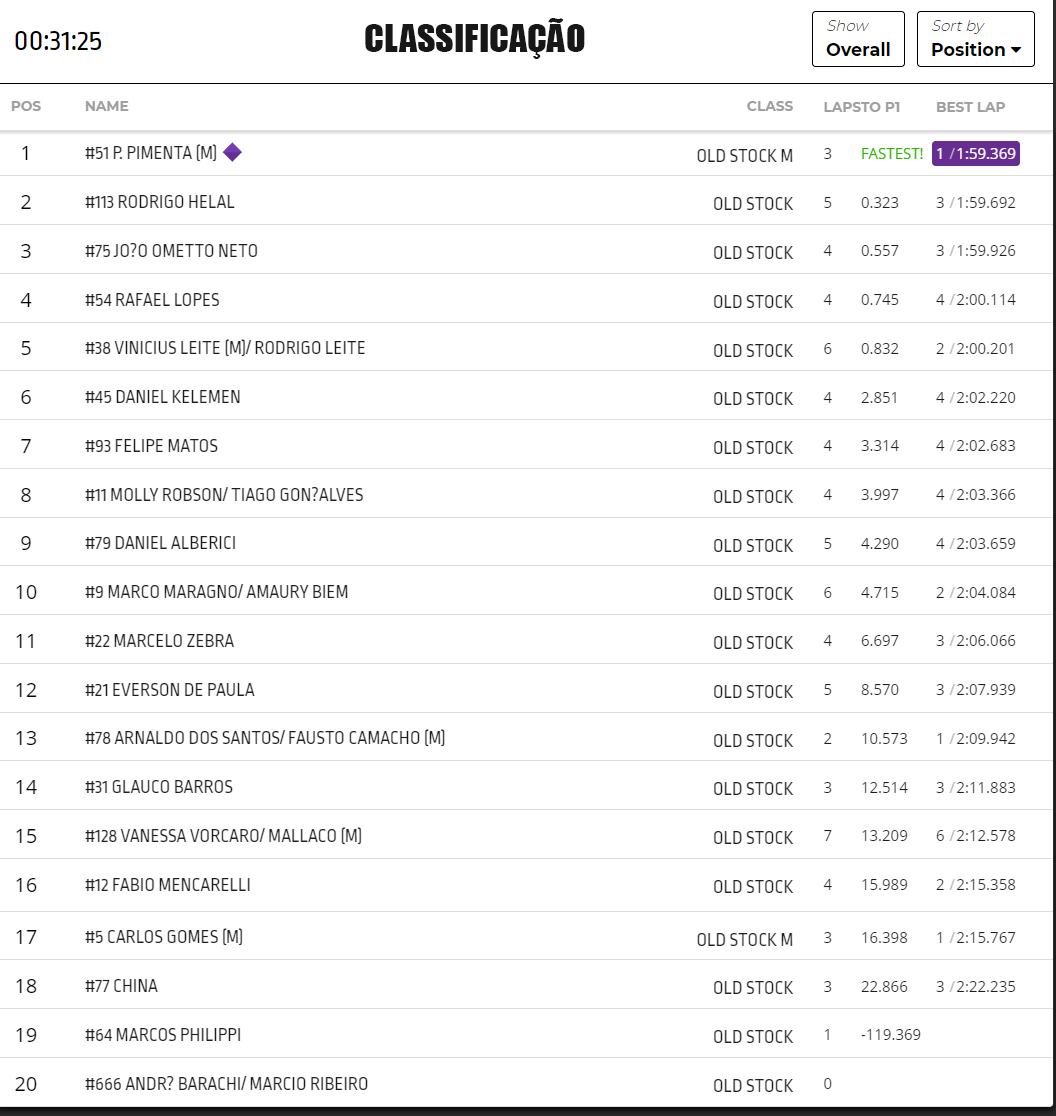
Task: Select #128 Vanessa Vorcaro/ Mallaco entry
Action: pyautogui.click(x=223, y=836)
